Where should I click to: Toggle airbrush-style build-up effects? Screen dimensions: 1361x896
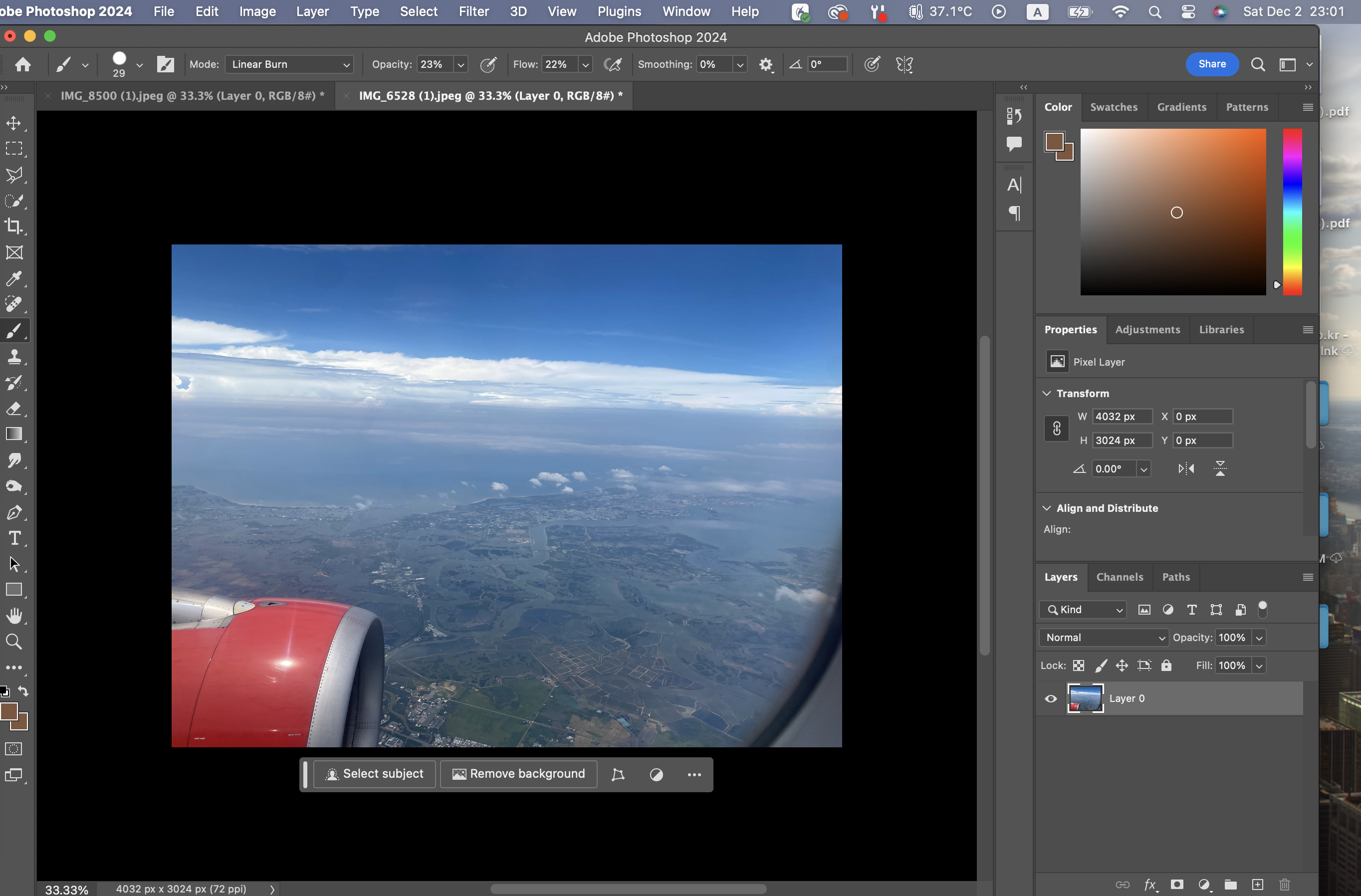(613, 64)
